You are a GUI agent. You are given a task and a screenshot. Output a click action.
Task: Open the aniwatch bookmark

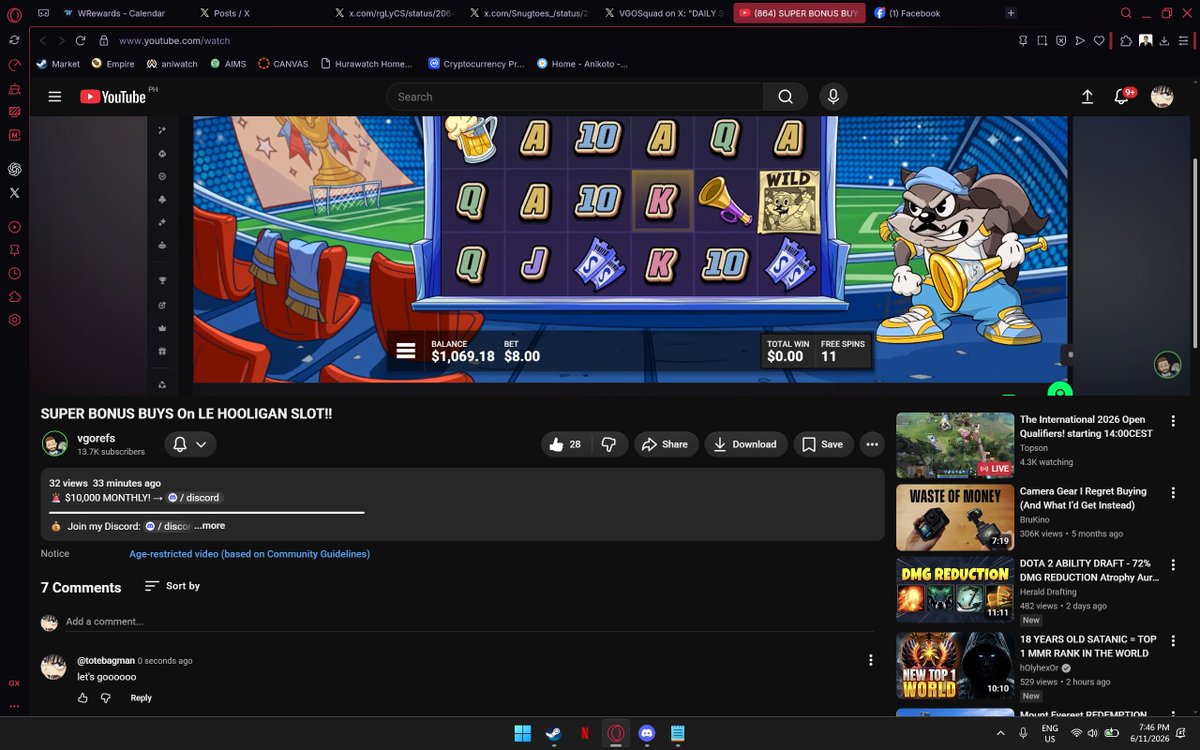[172, 63]
